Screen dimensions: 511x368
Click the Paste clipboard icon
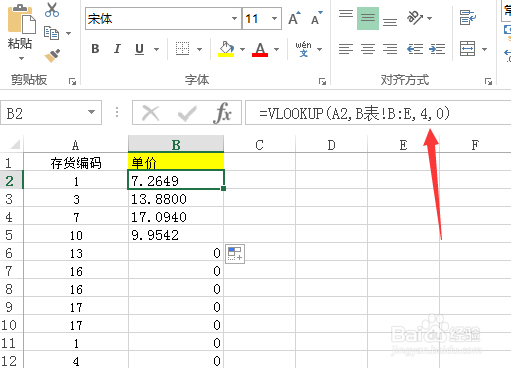tap(21, 19)
